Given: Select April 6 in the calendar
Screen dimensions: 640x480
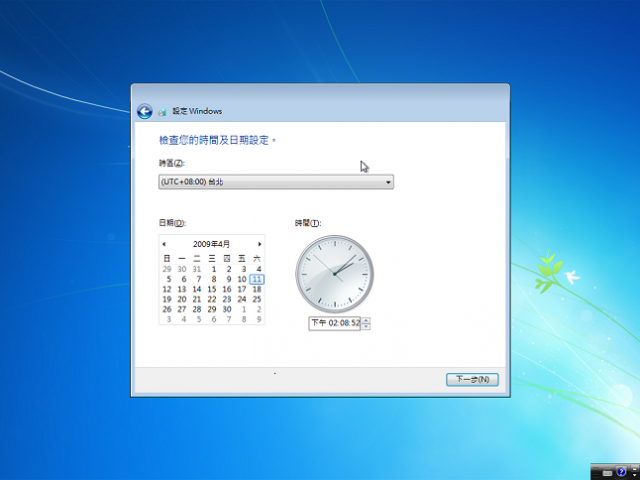Looking at the screenshot, I should [184, 279].
